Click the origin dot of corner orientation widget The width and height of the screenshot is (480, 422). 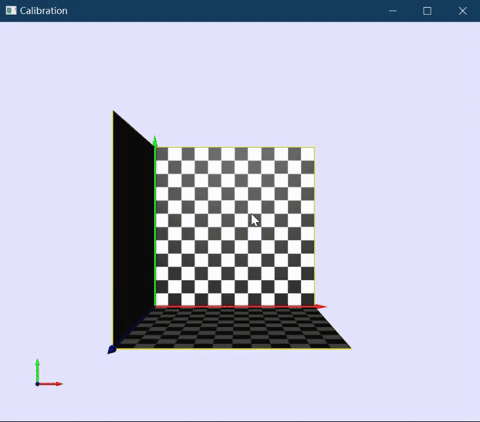(37, 384)
